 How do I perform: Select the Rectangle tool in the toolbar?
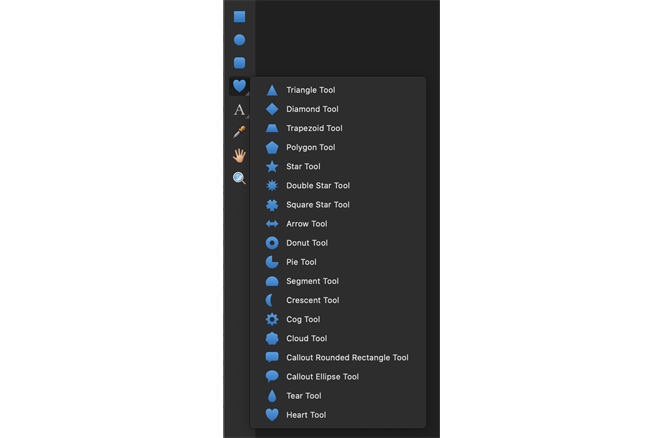[x=240, y=17]
